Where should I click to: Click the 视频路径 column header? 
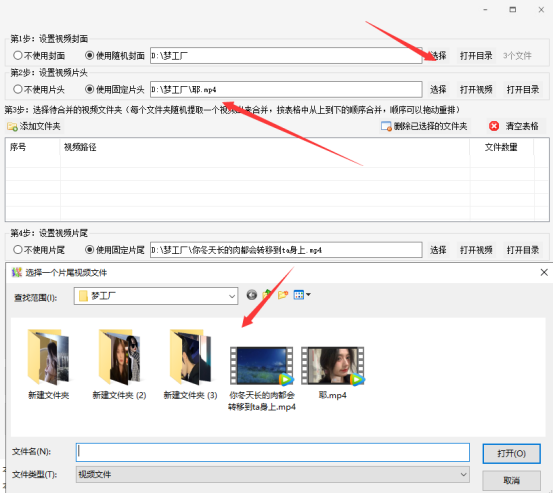265,147
